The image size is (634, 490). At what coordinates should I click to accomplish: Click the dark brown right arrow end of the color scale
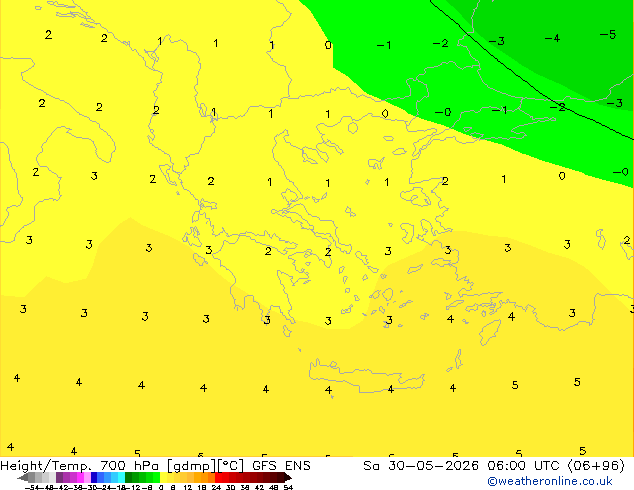coord(288,478)
